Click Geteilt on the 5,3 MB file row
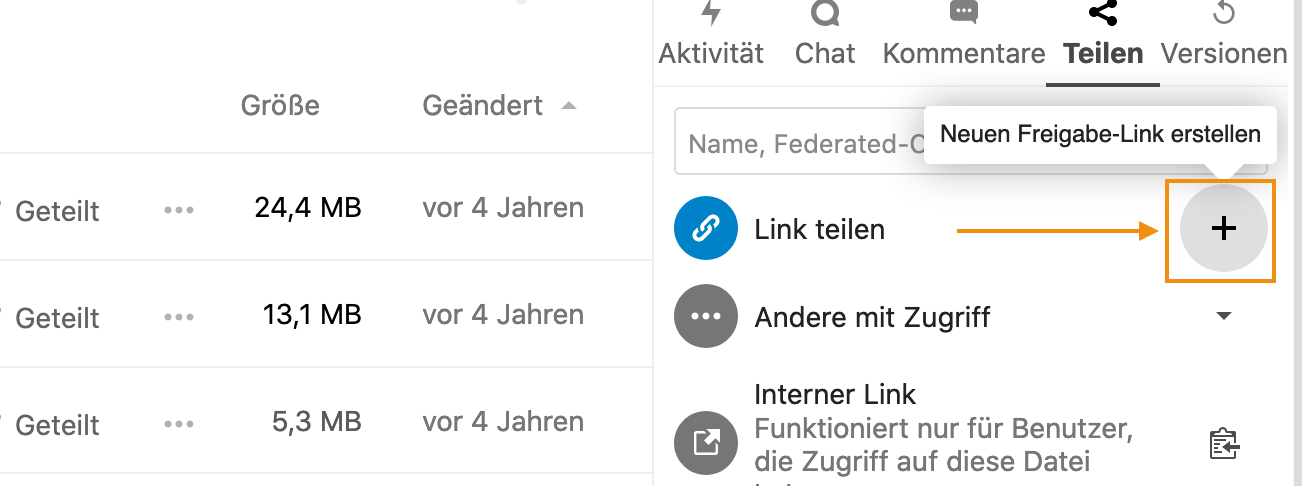Viewport: 1302px width, 486px height. point(57,424)
